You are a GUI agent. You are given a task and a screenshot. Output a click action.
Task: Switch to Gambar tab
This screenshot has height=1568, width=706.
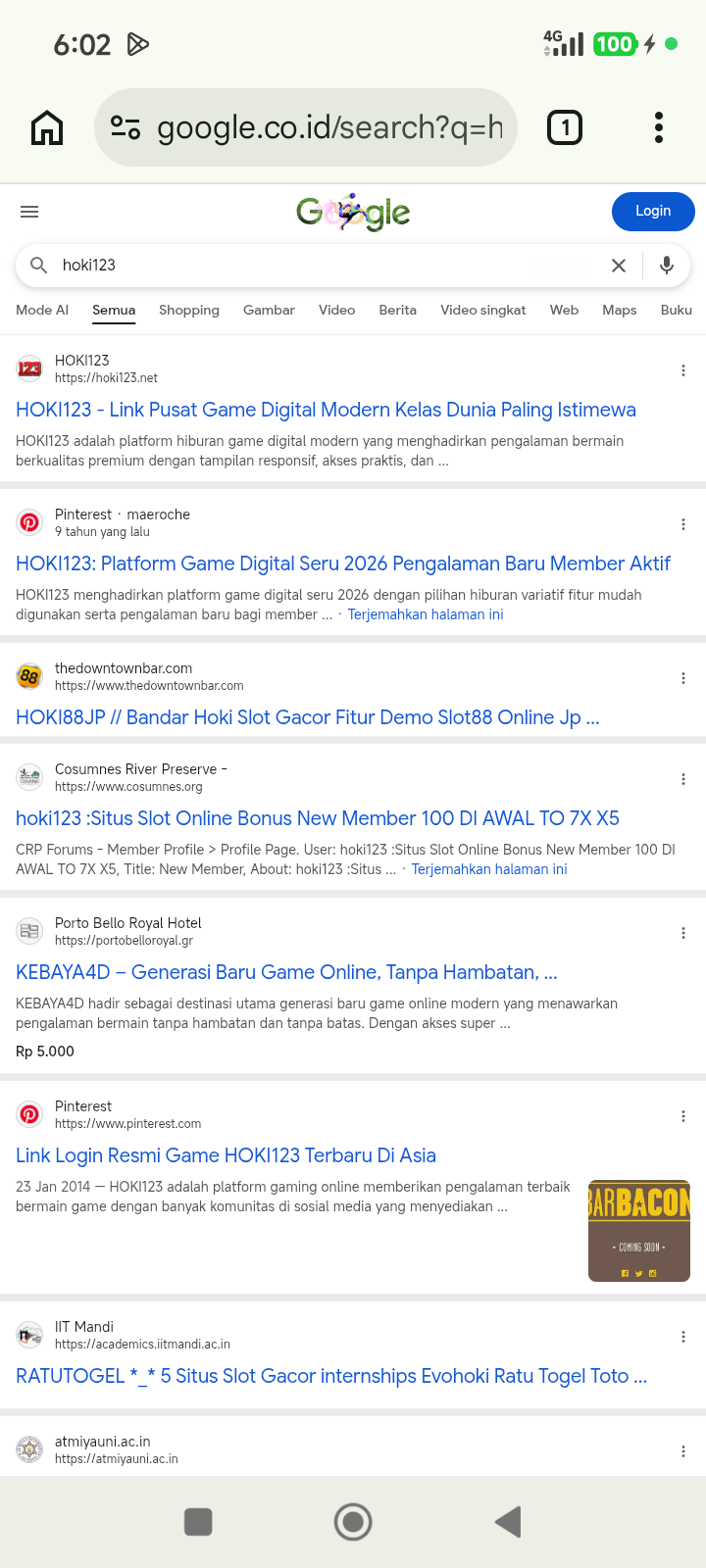[x=269, y=310]
